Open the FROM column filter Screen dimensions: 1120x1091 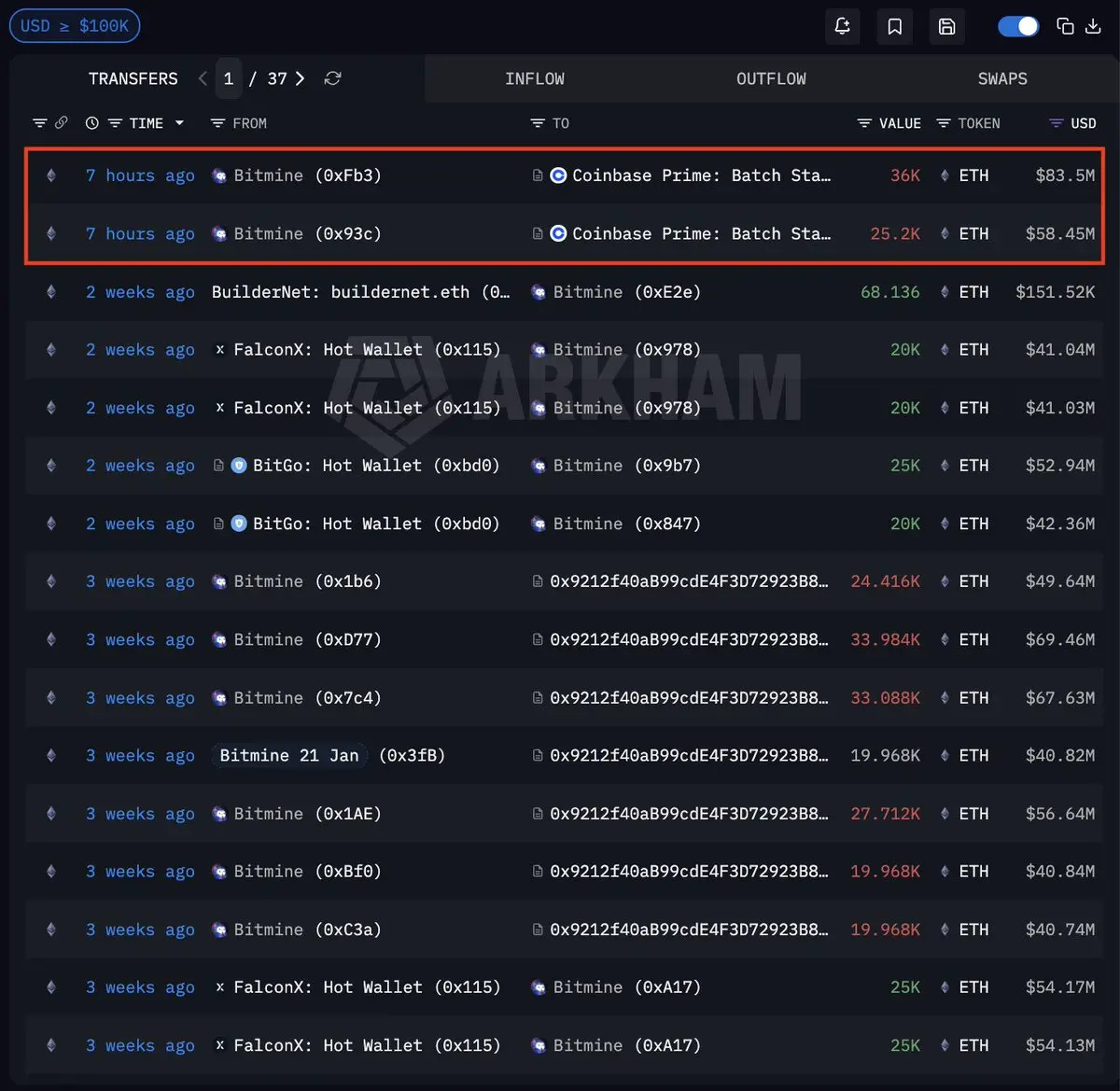coord(217,123)
